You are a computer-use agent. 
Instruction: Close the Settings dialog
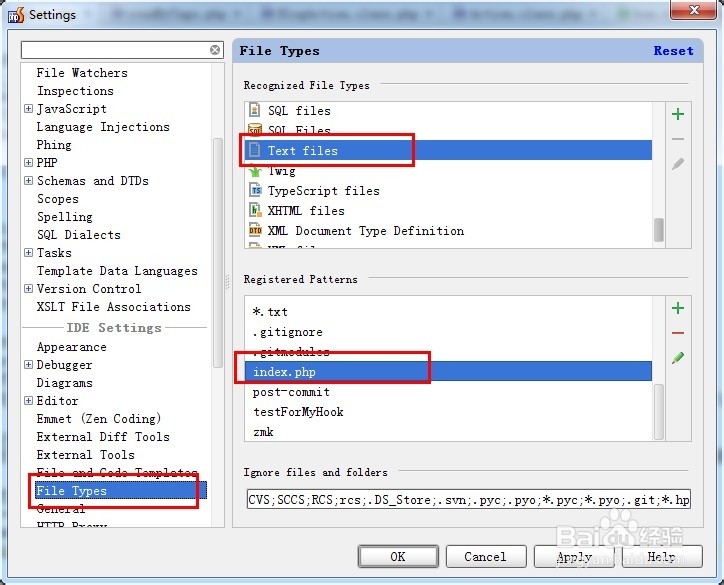pyautogui.click(x=694, y=10)
